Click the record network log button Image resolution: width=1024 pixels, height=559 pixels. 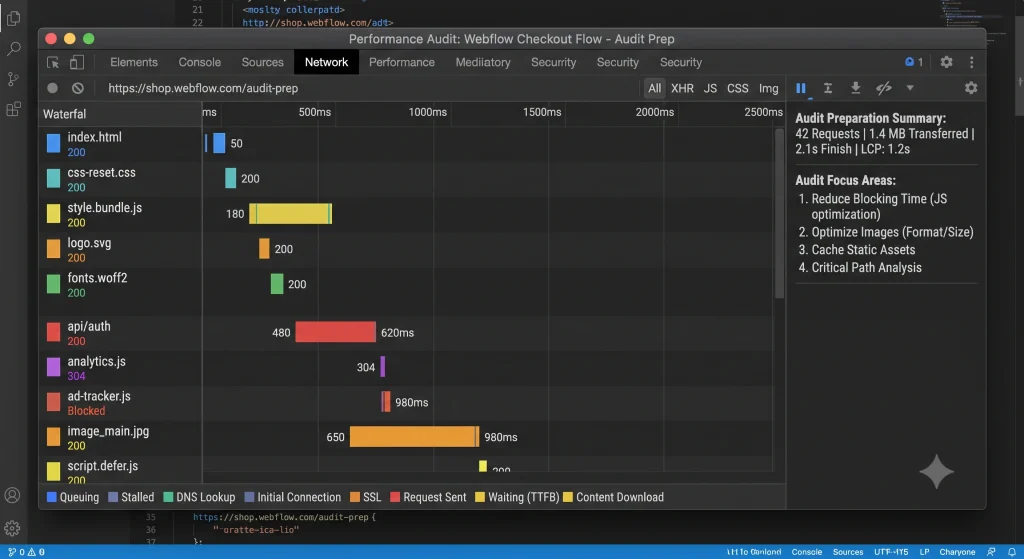[x=52, y=88]
